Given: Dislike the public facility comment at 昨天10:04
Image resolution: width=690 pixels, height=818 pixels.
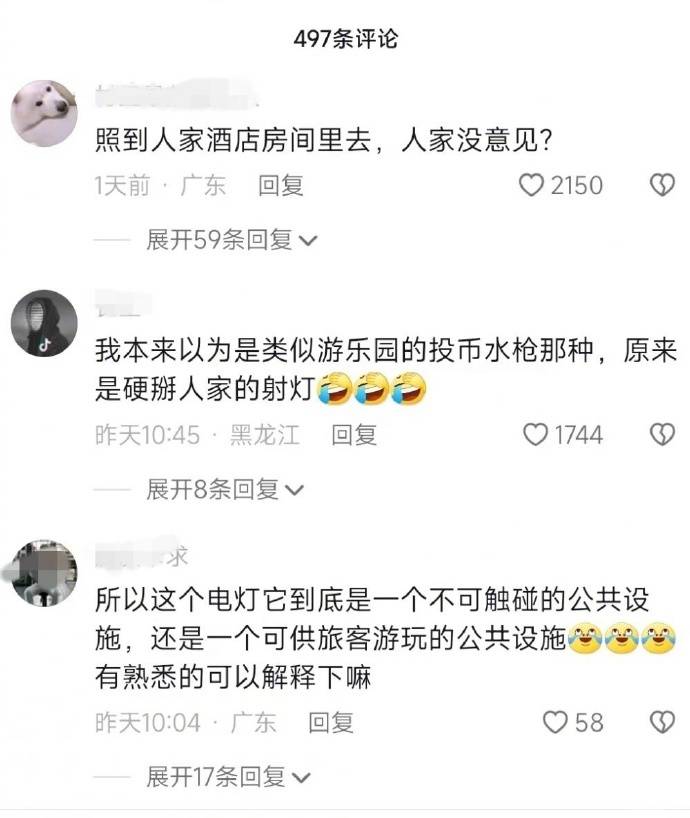Looking at the screenshot, I should pos(662,722).
